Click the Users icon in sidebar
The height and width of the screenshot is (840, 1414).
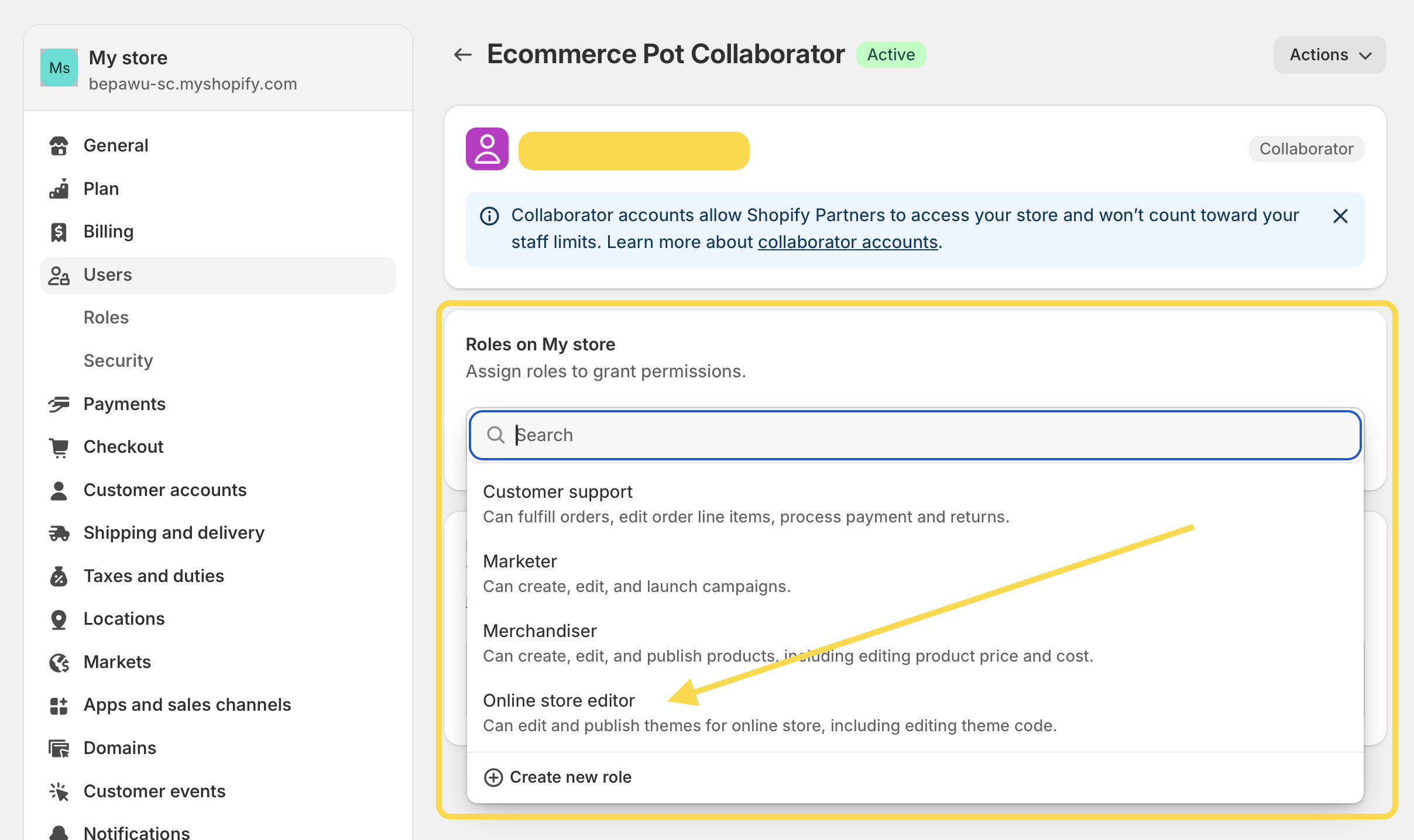click(x=59, y=275)
